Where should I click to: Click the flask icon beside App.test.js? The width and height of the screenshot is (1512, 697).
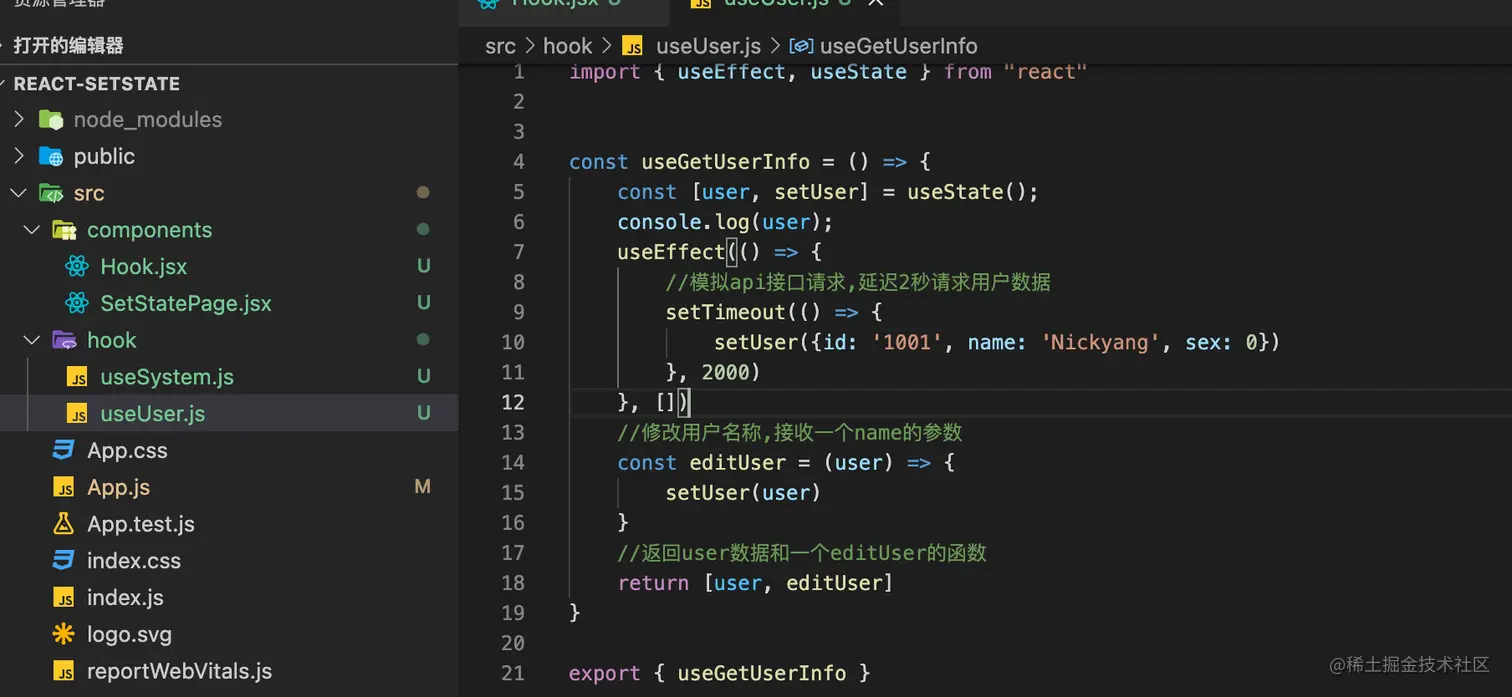[x=64, y=524]
